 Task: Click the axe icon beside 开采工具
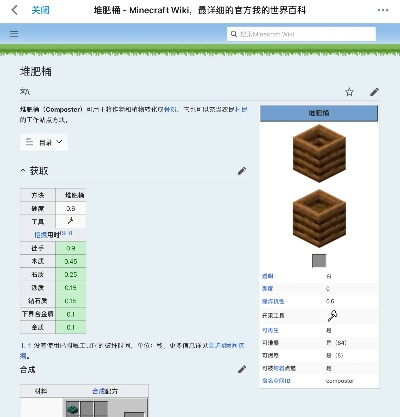(332, 315)
